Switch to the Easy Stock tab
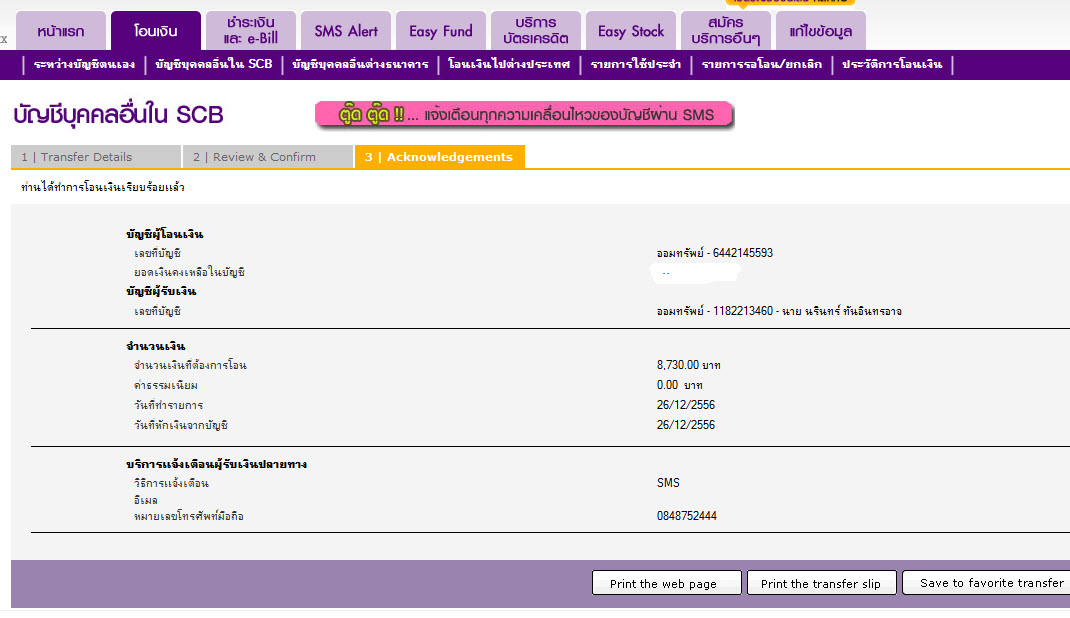The width and height of the screenshot is (1070, 618). (x=631, y=31)
